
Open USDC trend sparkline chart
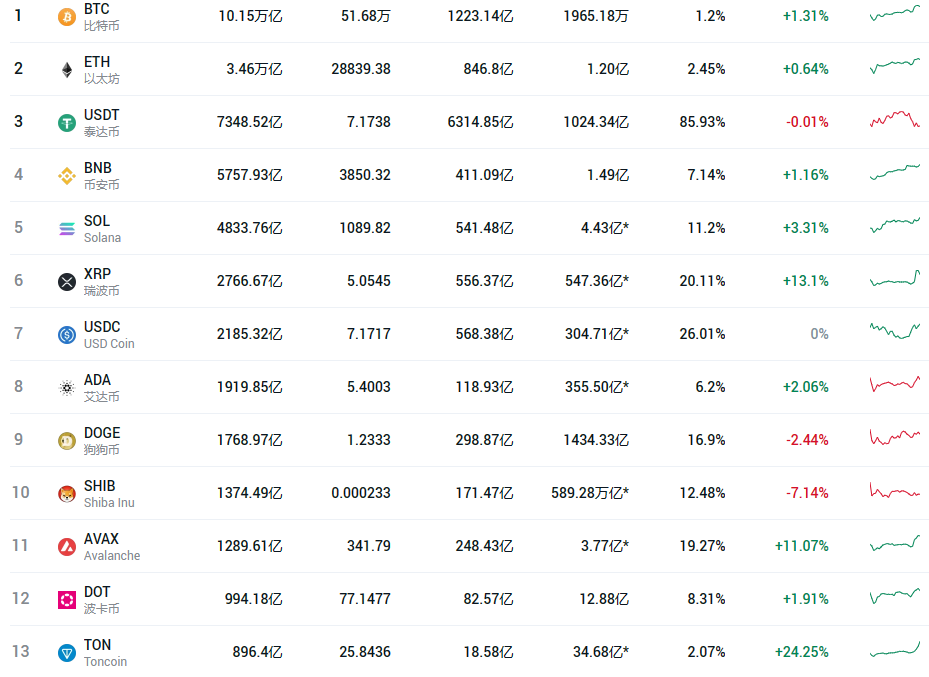(x=895, y=331)
